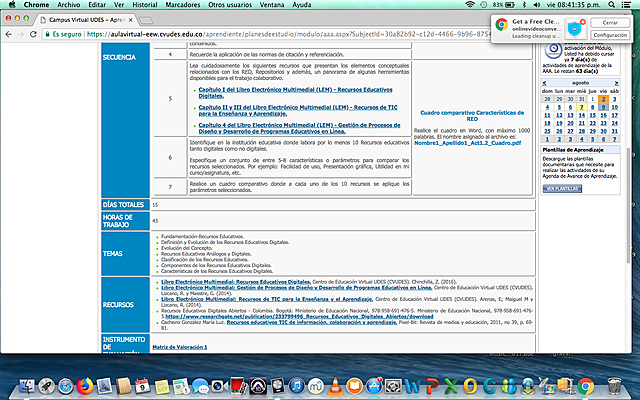Viewport: 640px width, 400px height.
Task: Open the Ventana menu
Action: (272, 4)
